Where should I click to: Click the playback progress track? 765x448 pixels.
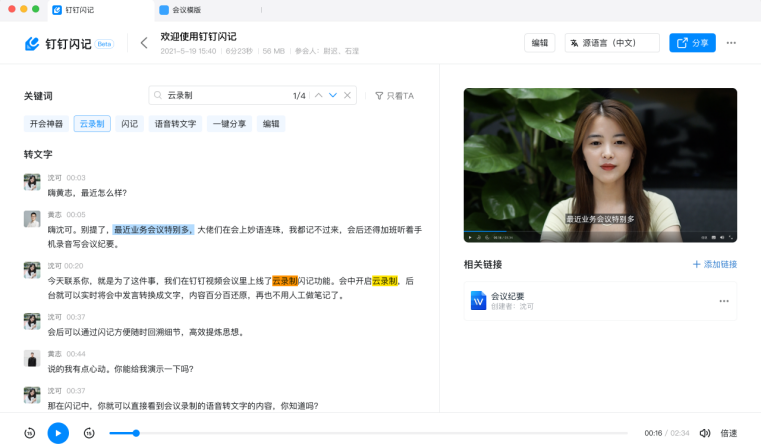(368, 433)
